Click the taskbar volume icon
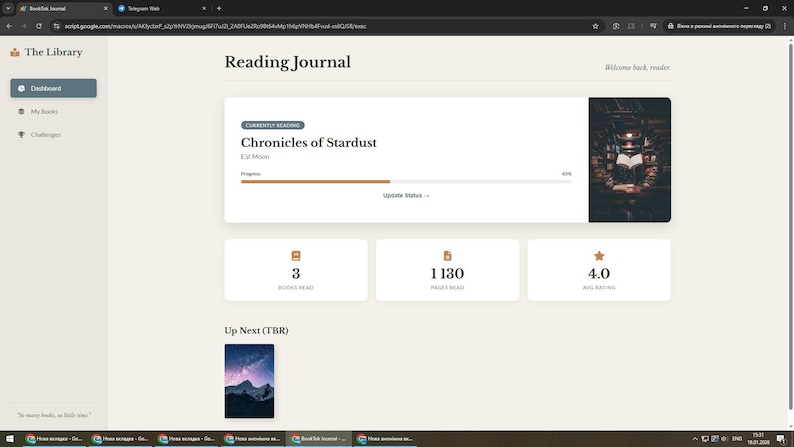Viewport: 794px width, 447px height. pyautogui.click(x=724, y=439)
